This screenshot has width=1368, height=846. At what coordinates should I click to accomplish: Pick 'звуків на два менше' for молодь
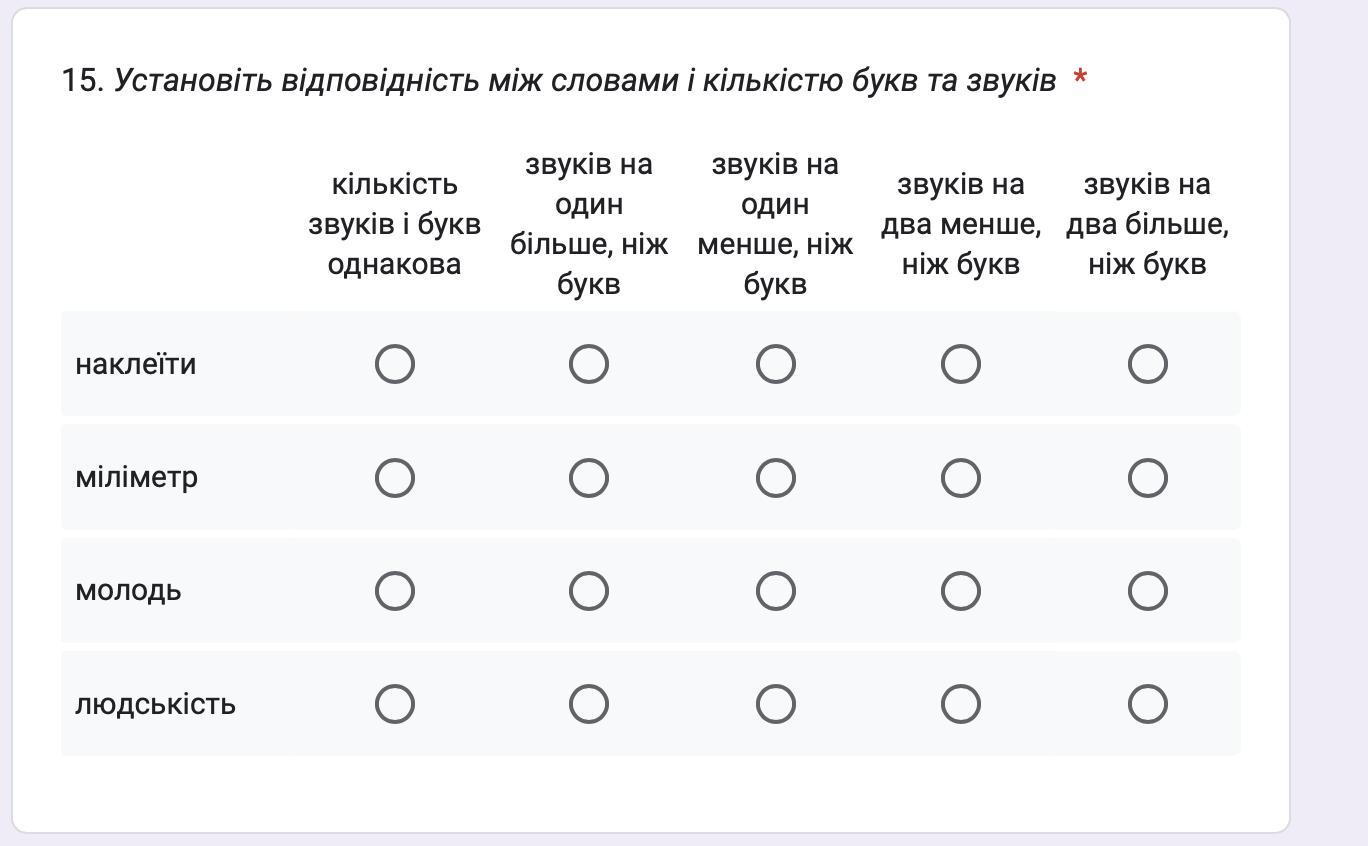click(960, 591)
